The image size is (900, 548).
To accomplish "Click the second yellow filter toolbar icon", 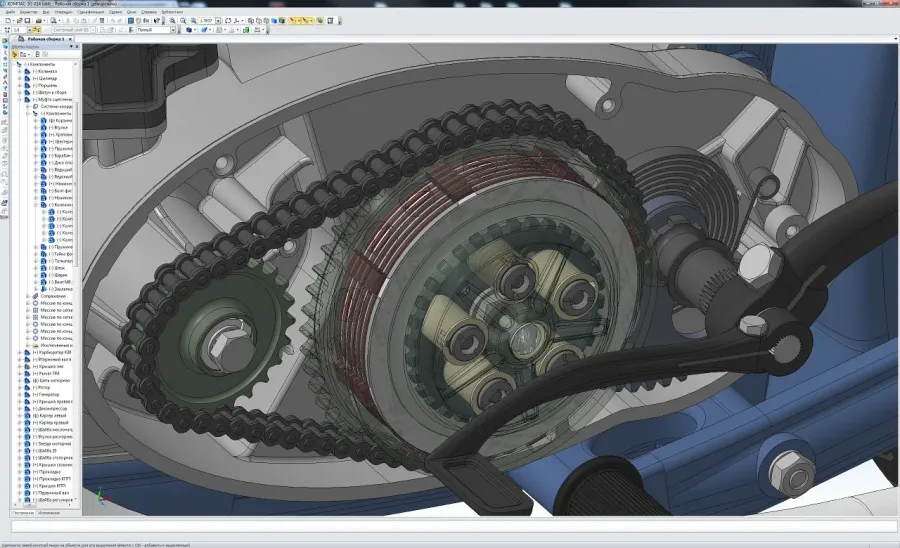I will click(307, 21).
